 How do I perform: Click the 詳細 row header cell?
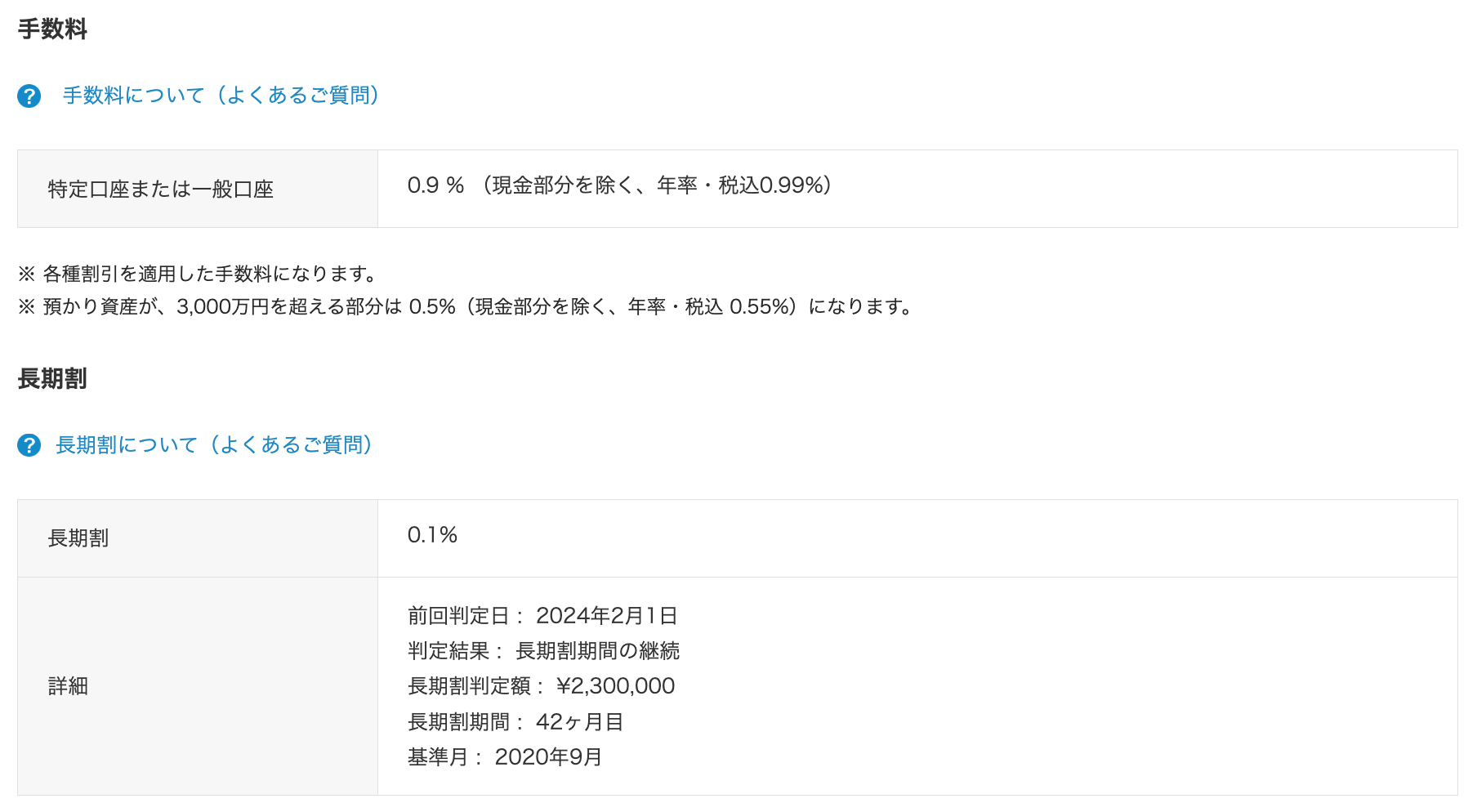pyautogui.click(x=68, y=686)
